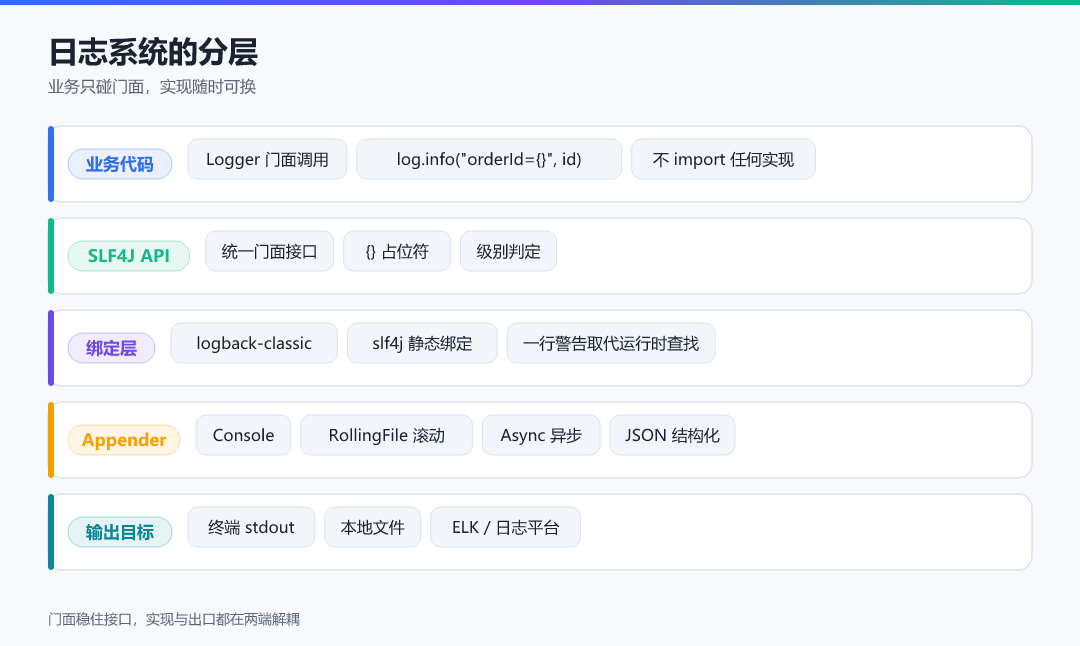This screenshot has width=1080, height=646.
Task: Click the log.info("orderId={}", id) chip
Action: coord(489,159)
